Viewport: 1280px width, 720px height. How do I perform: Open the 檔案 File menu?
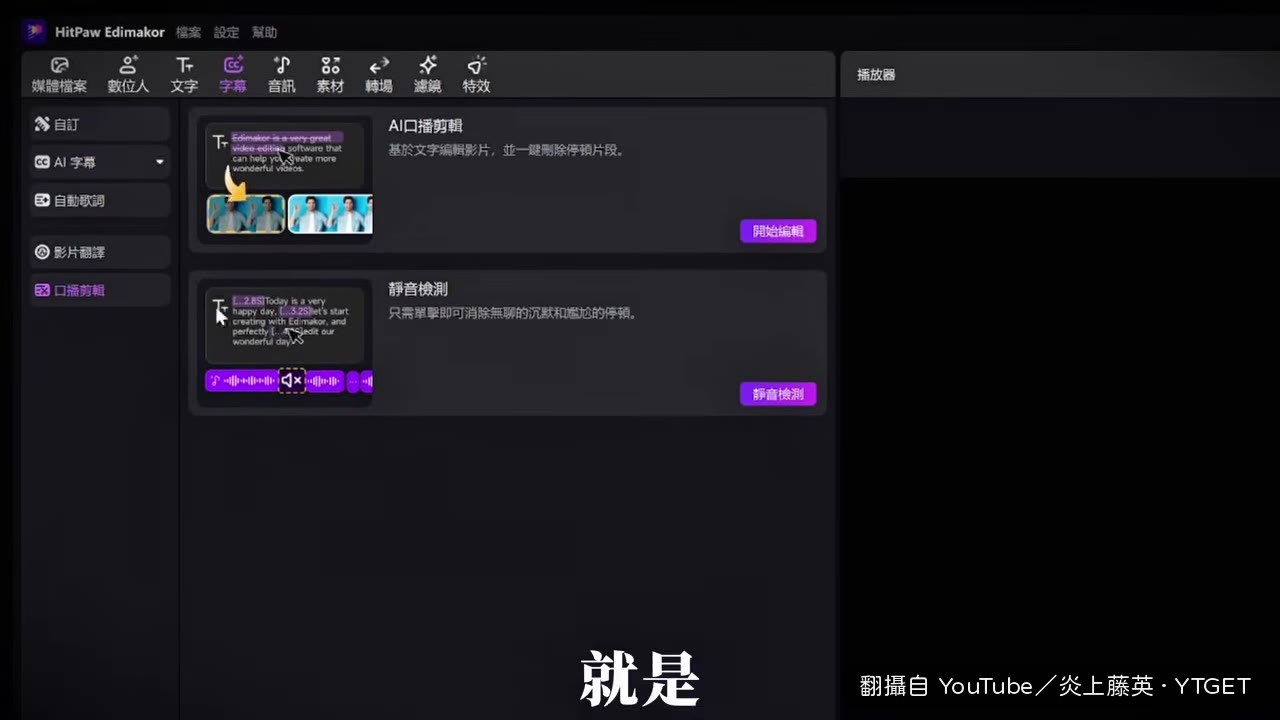(188, 33)
